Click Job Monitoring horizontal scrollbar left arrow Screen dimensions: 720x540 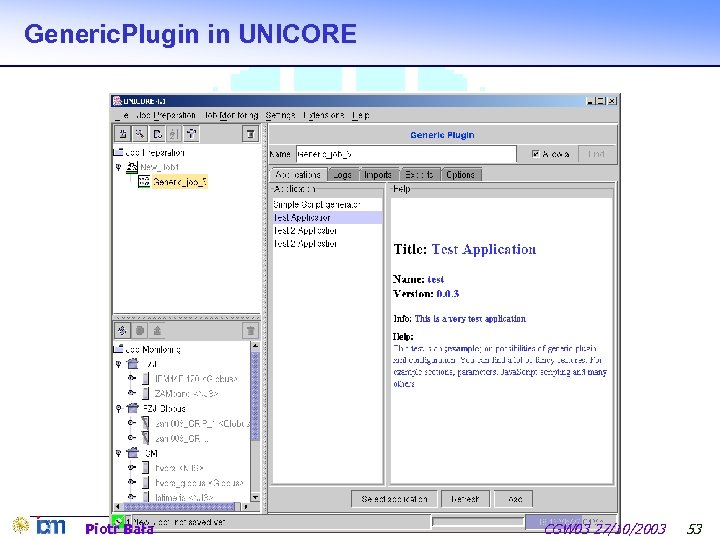pos(118,506)
